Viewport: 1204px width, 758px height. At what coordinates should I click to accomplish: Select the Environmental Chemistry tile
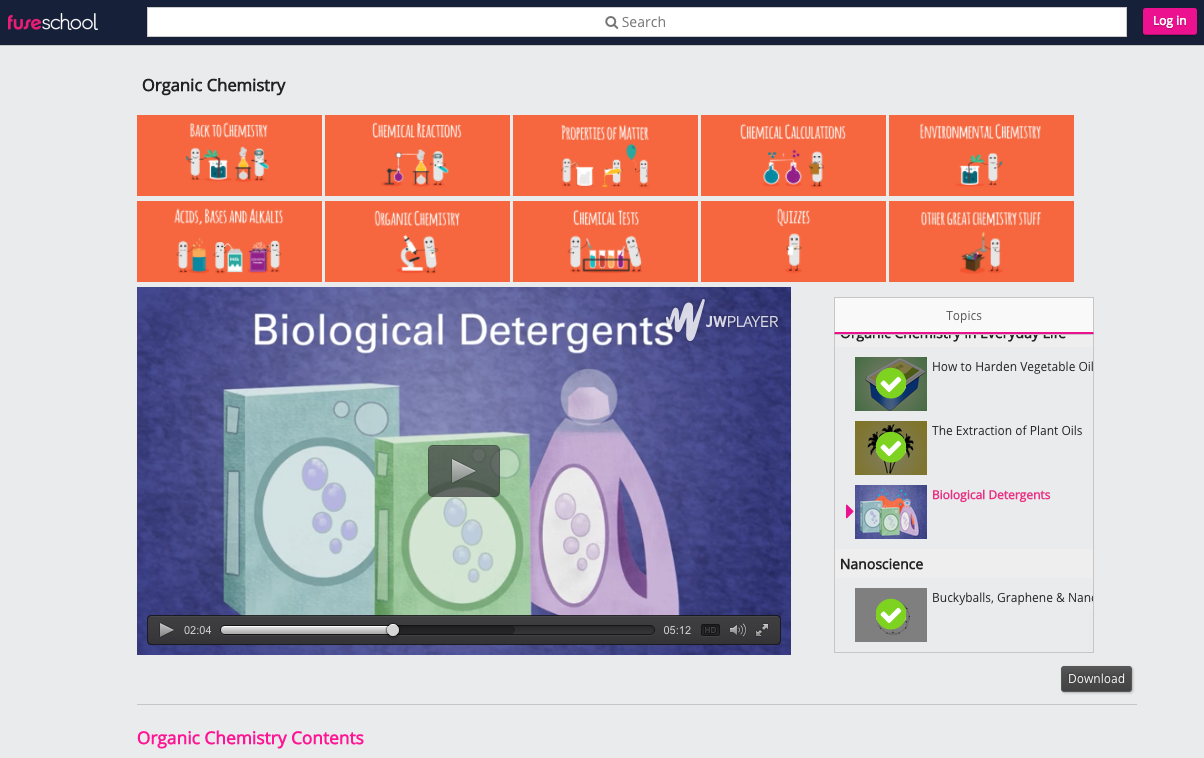981,155
